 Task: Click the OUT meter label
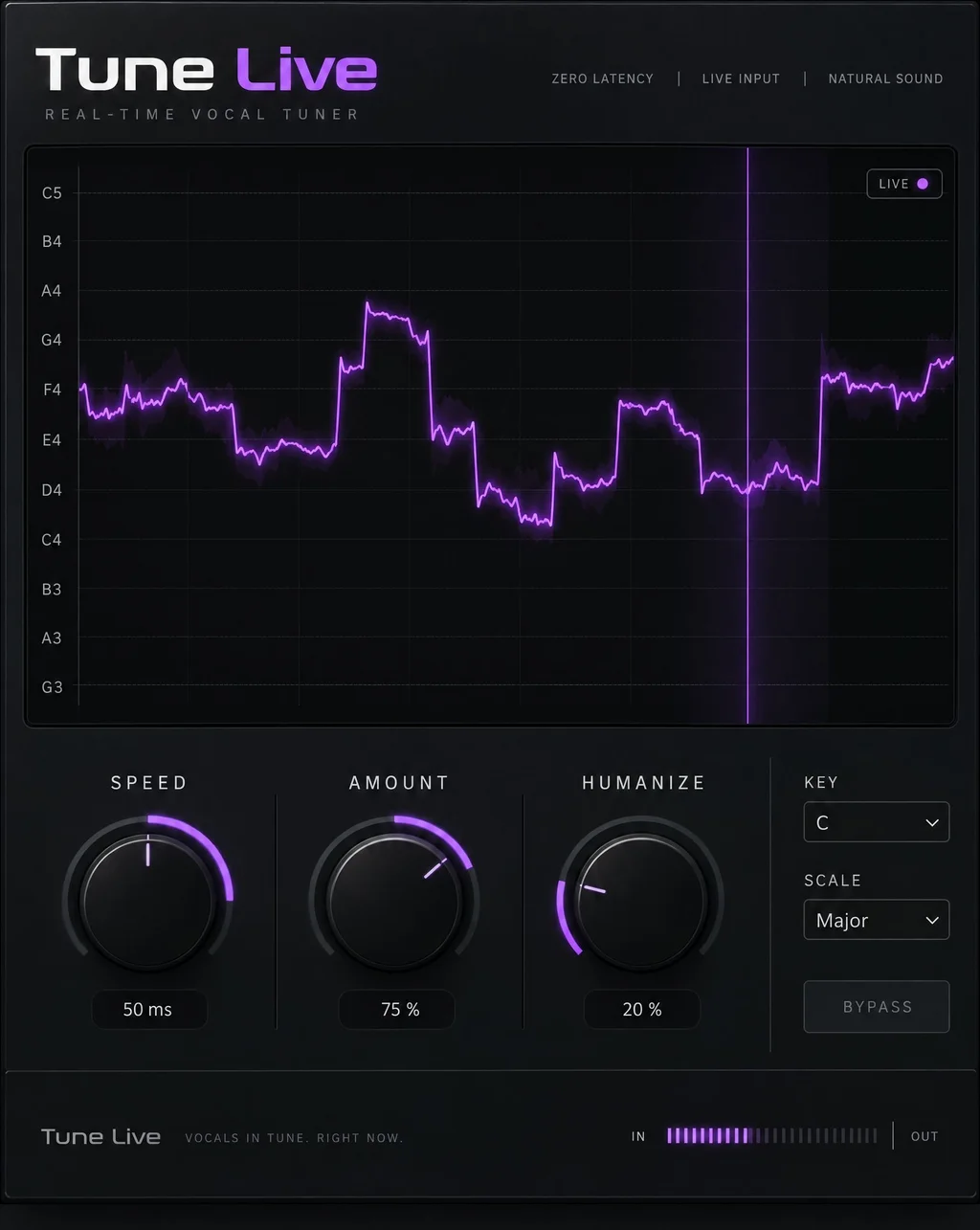click(924, 1137)
